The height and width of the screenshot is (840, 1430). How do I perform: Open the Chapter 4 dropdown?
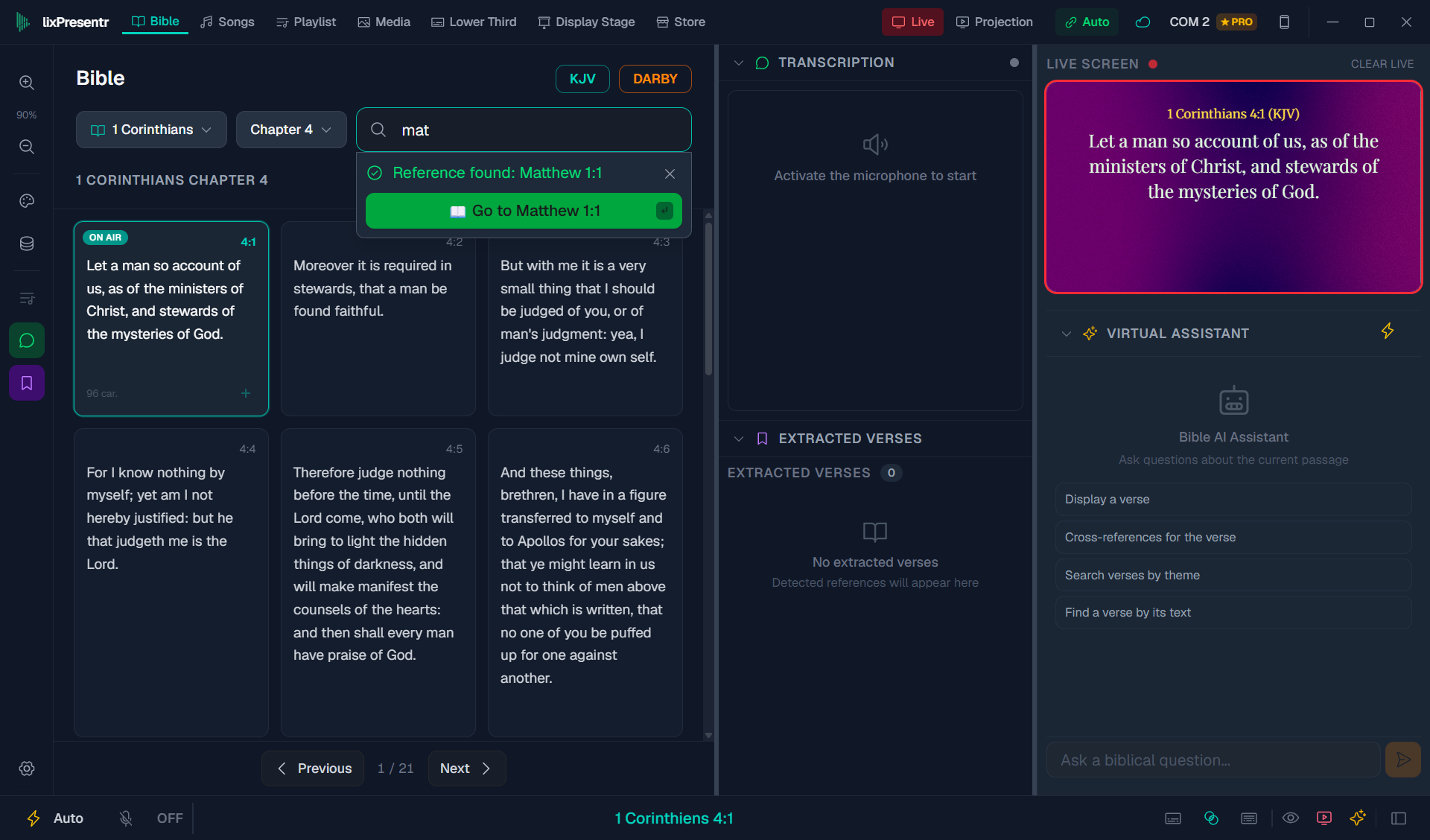tap(291, 130)
